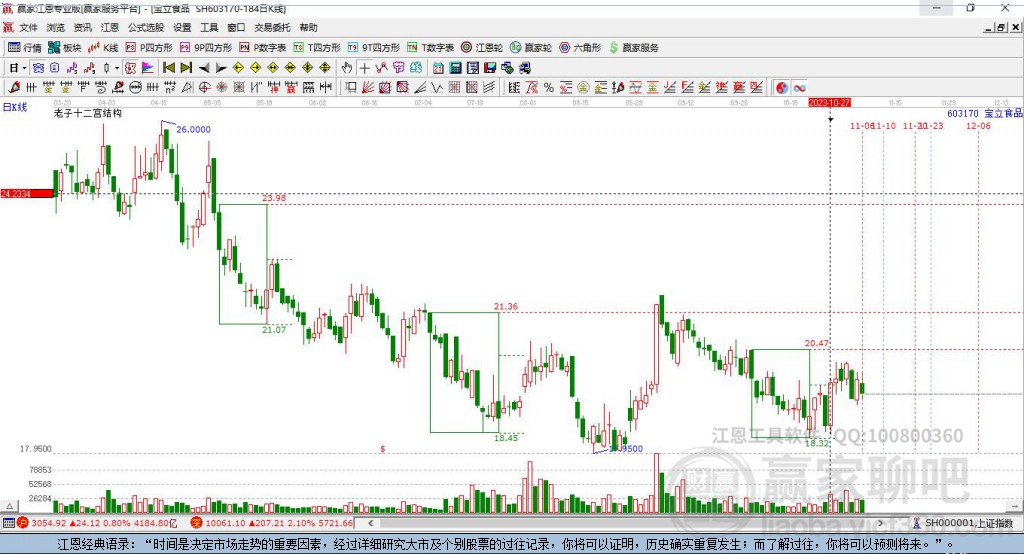Open the 赢家轮 wheel tool
The height and width of the screenshot is (554, 1024).
(x=531, y=48)
